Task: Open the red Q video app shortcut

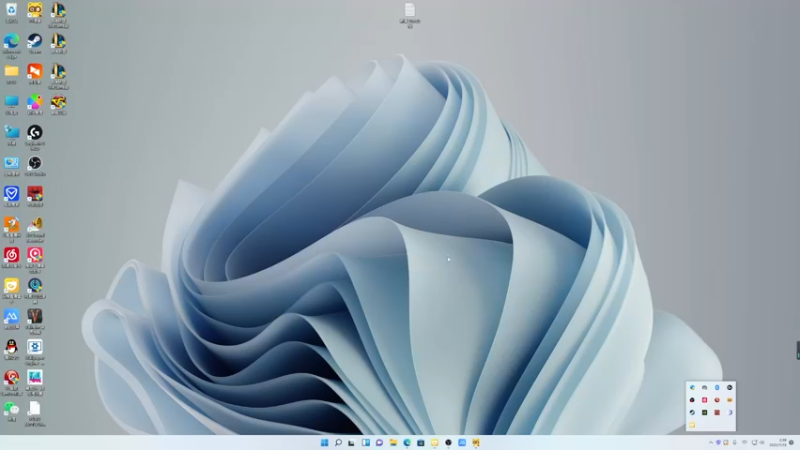Action: (35, 259)
